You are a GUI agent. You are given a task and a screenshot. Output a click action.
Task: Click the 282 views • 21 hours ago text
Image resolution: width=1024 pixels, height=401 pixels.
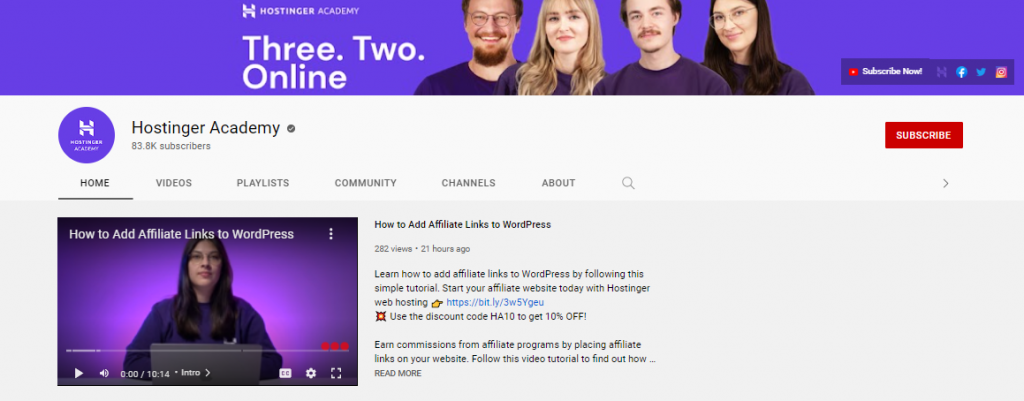[x=422, y=249]
